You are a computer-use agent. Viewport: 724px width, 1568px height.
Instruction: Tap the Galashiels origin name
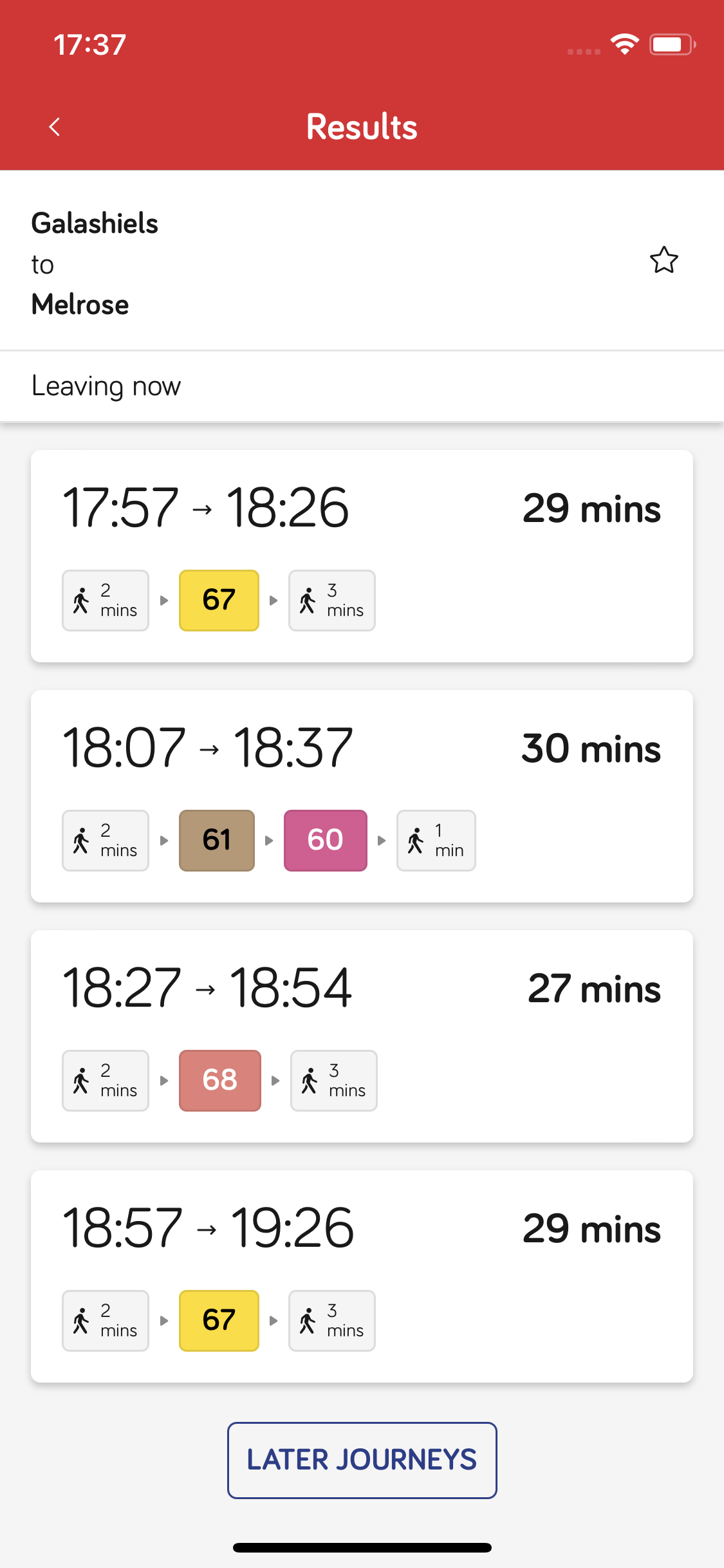click(x=95, y=223)
